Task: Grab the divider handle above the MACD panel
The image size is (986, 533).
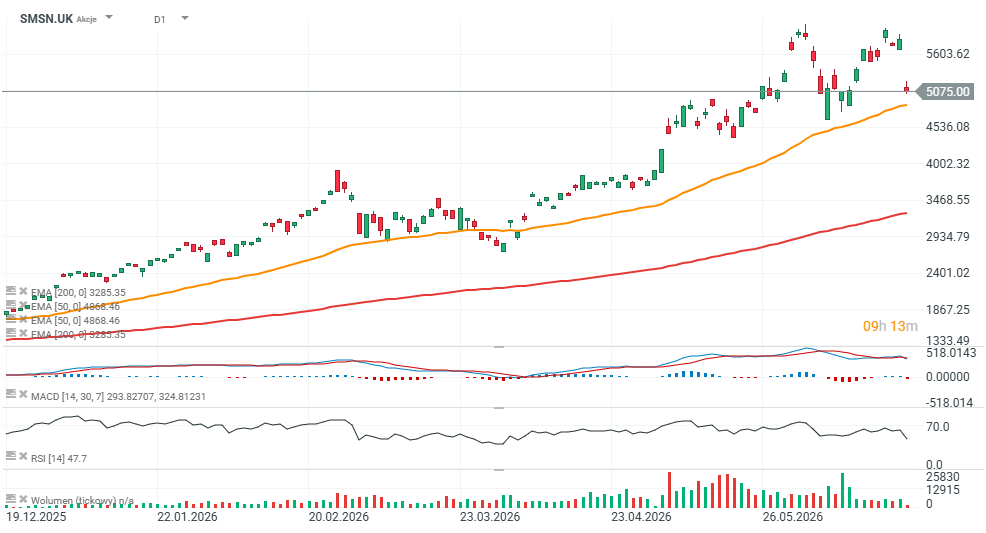Action: point(499,346)
